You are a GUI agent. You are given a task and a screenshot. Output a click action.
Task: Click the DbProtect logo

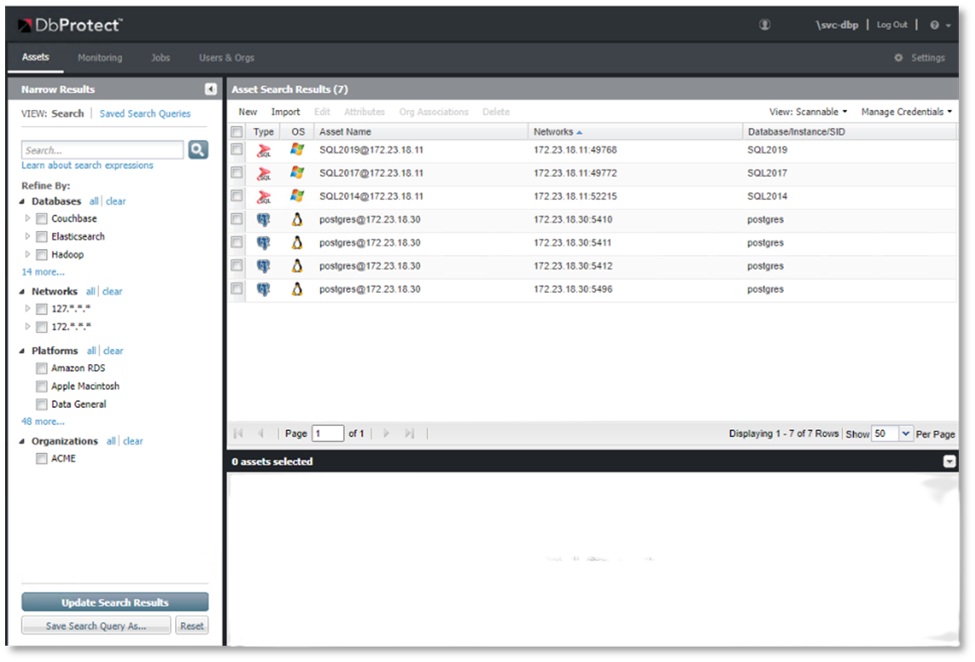point(70,25)
